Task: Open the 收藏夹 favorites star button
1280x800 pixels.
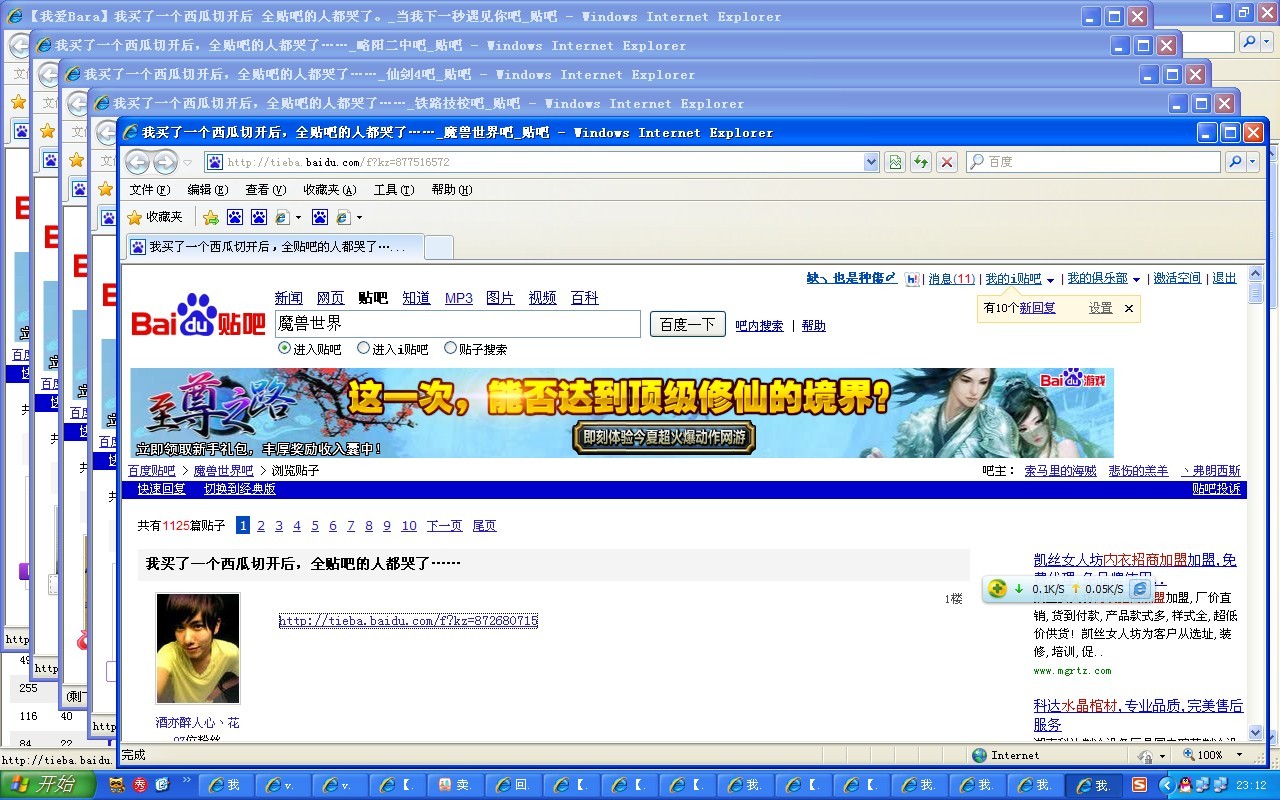Action: [x=155, y=217]
